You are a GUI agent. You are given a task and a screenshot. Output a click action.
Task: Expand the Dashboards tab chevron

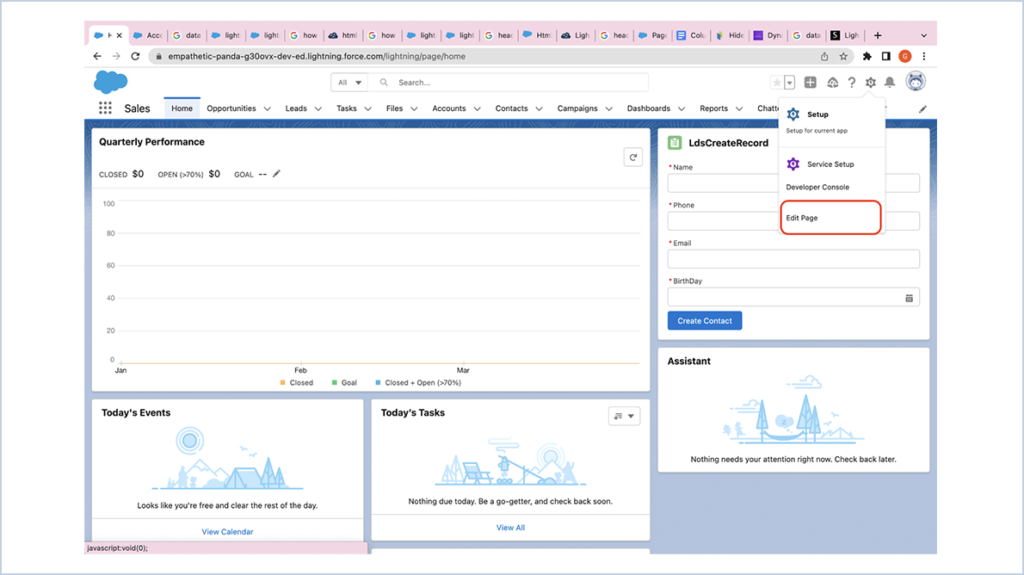click(x=681, y=109)
